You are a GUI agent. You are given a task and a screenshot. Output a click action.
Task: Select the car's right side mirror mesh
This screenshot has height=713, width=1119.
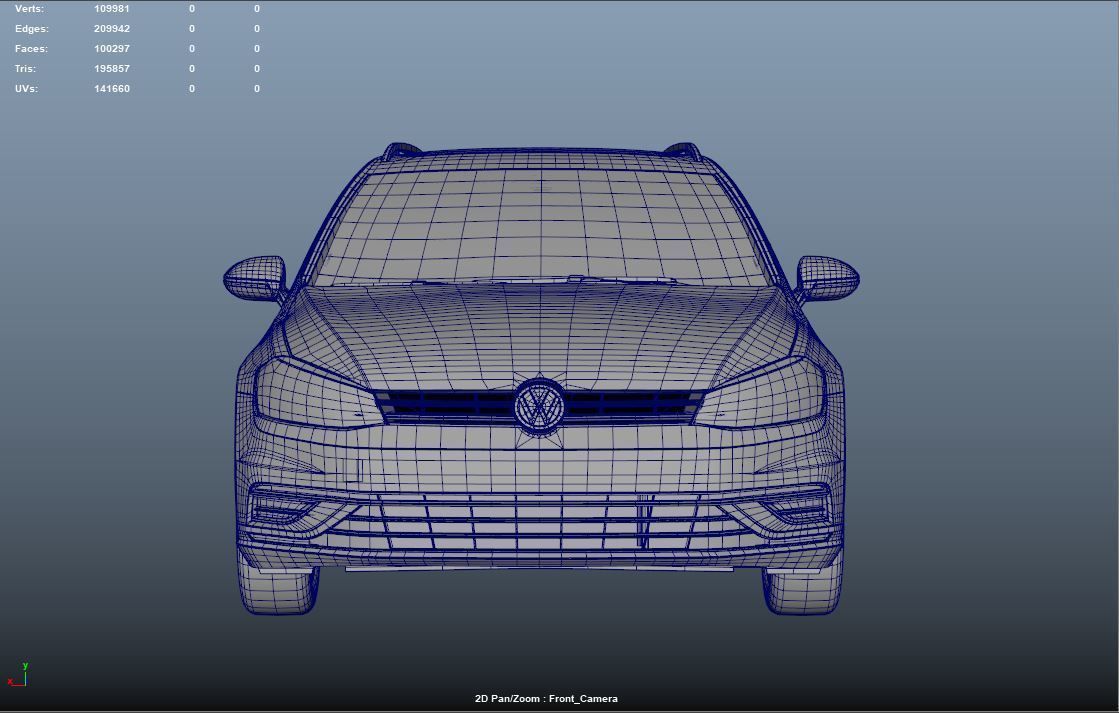click(x=827, y=278)
